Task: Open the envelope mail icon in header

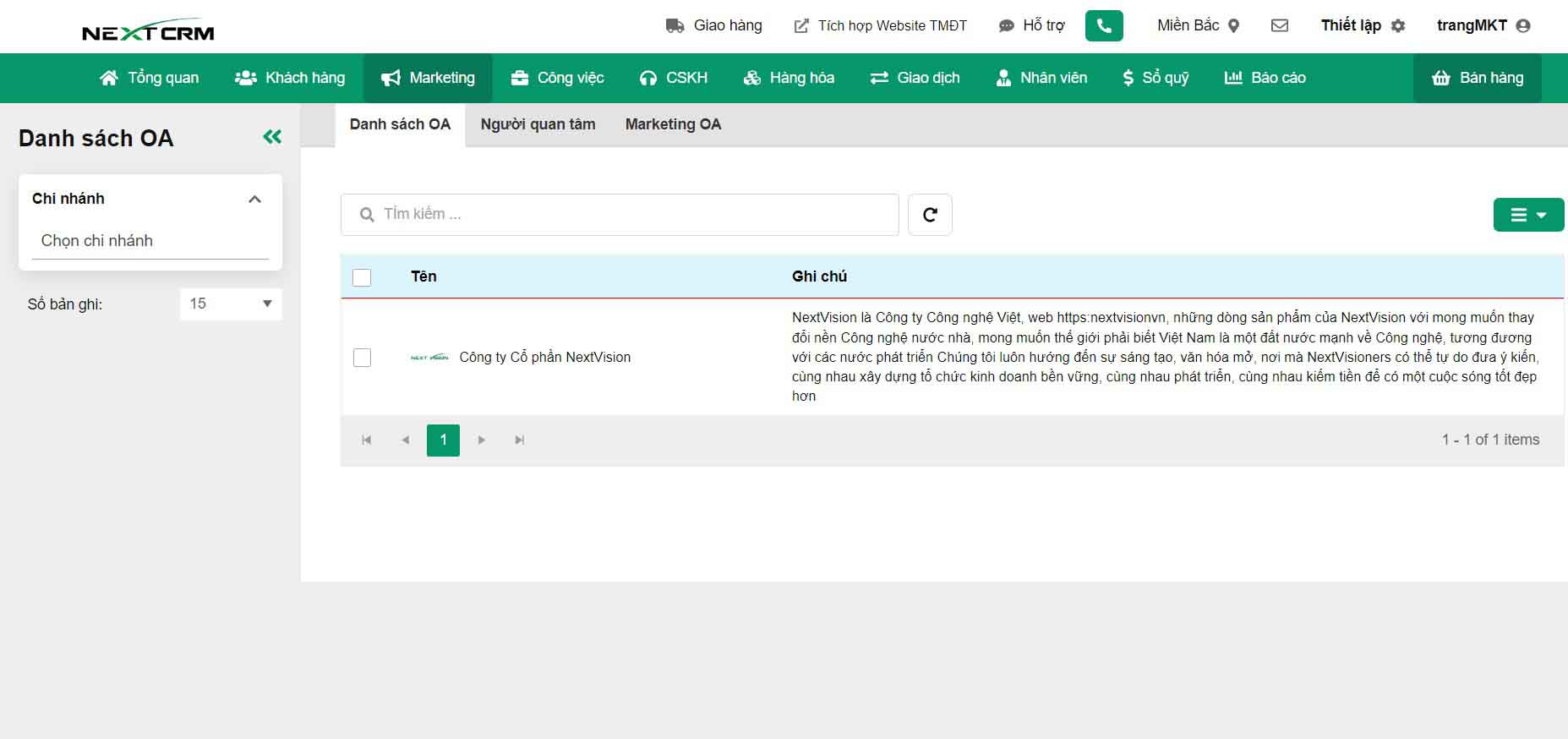Action: (x=1279, y=25)
